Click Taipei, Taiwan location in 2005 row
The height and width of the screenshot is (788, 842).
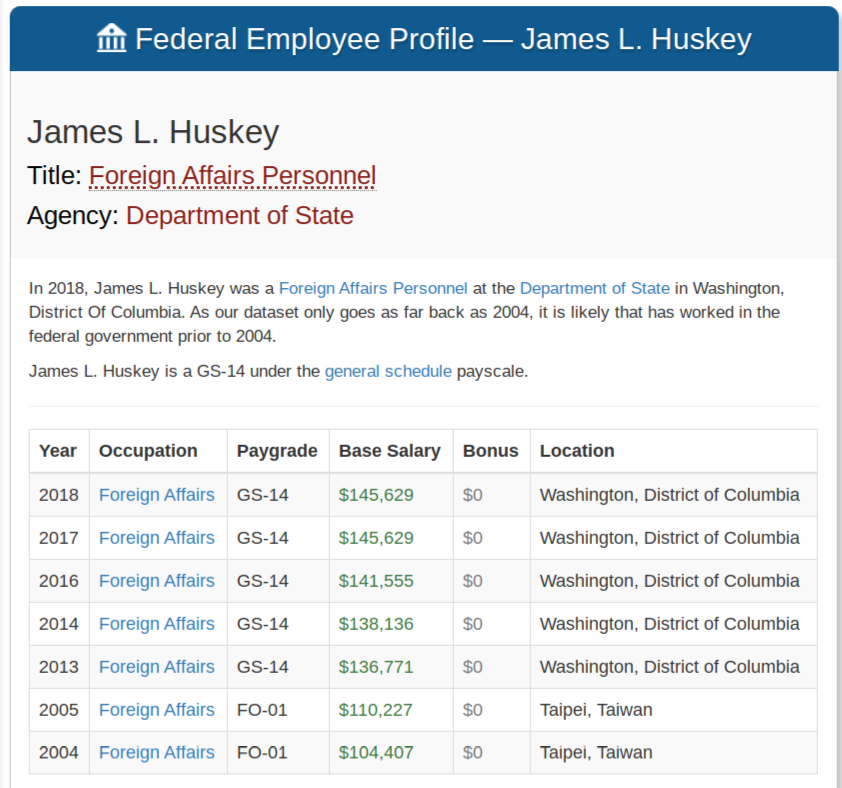[x=596, y=710]
